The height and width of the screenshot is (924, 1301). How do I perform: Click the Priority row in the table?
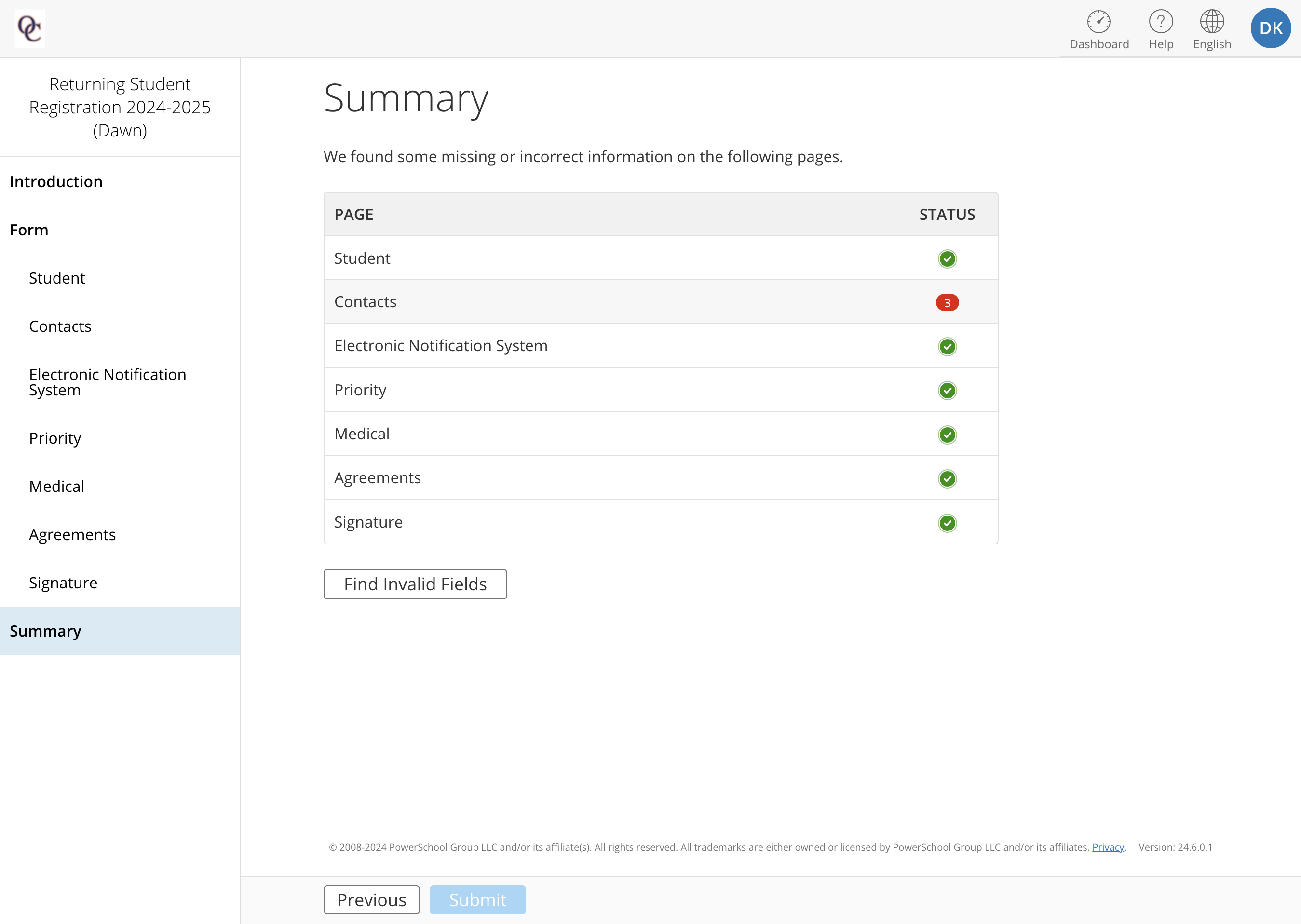click(x=661, y=390)
